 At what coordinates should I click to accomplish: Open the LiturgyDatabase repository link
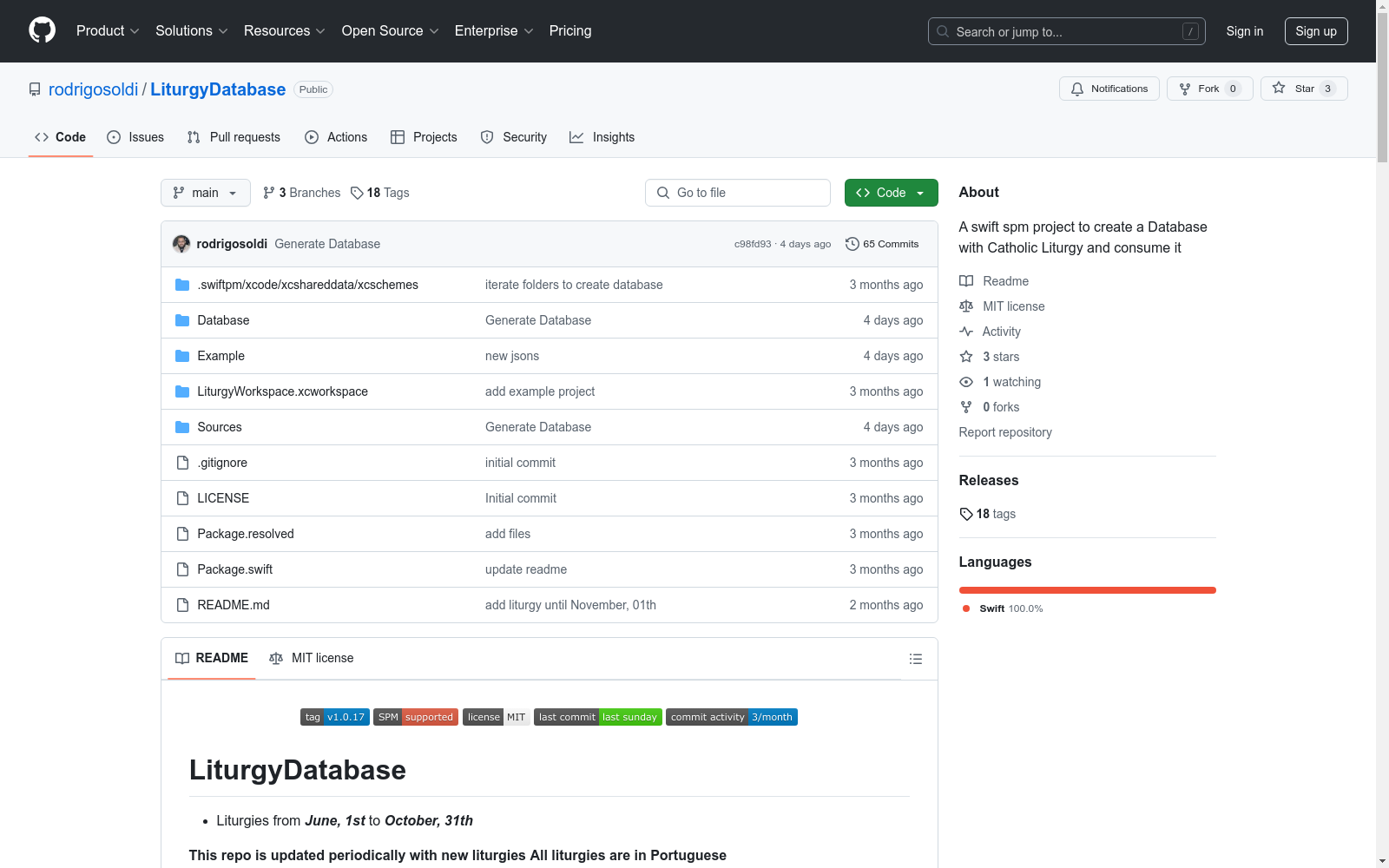click(218, 89)
